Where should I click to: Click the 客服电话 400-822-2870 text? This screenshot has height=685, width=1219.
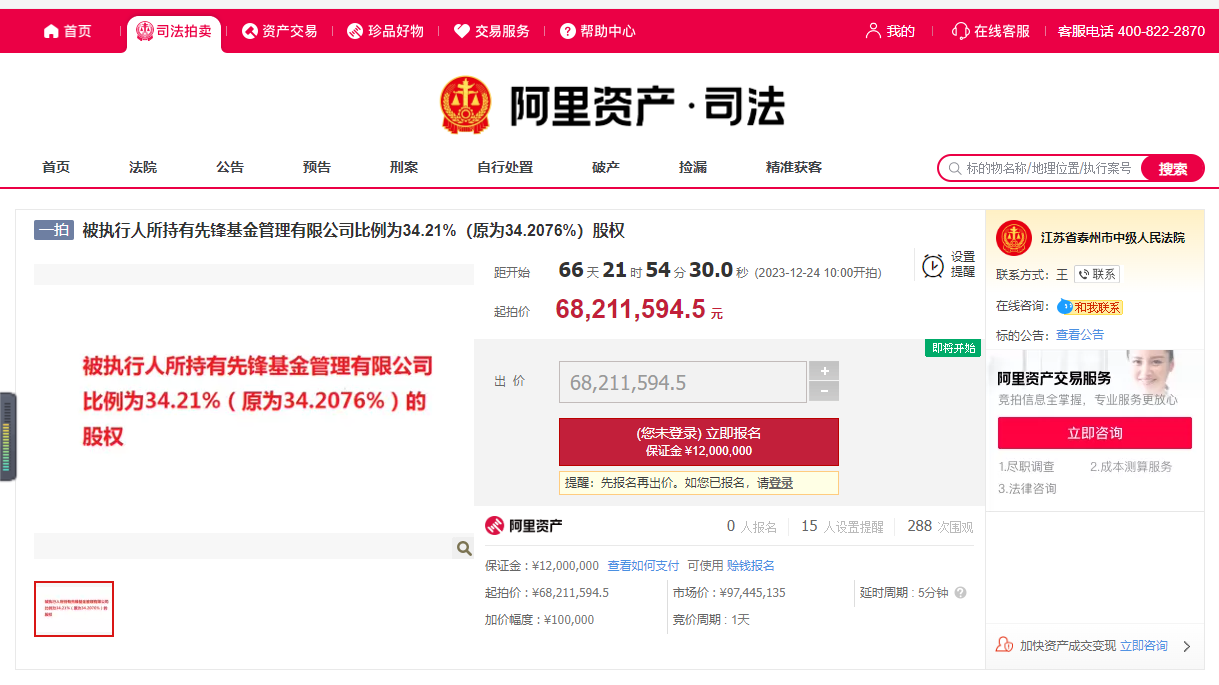click(x=1131, y=31)
